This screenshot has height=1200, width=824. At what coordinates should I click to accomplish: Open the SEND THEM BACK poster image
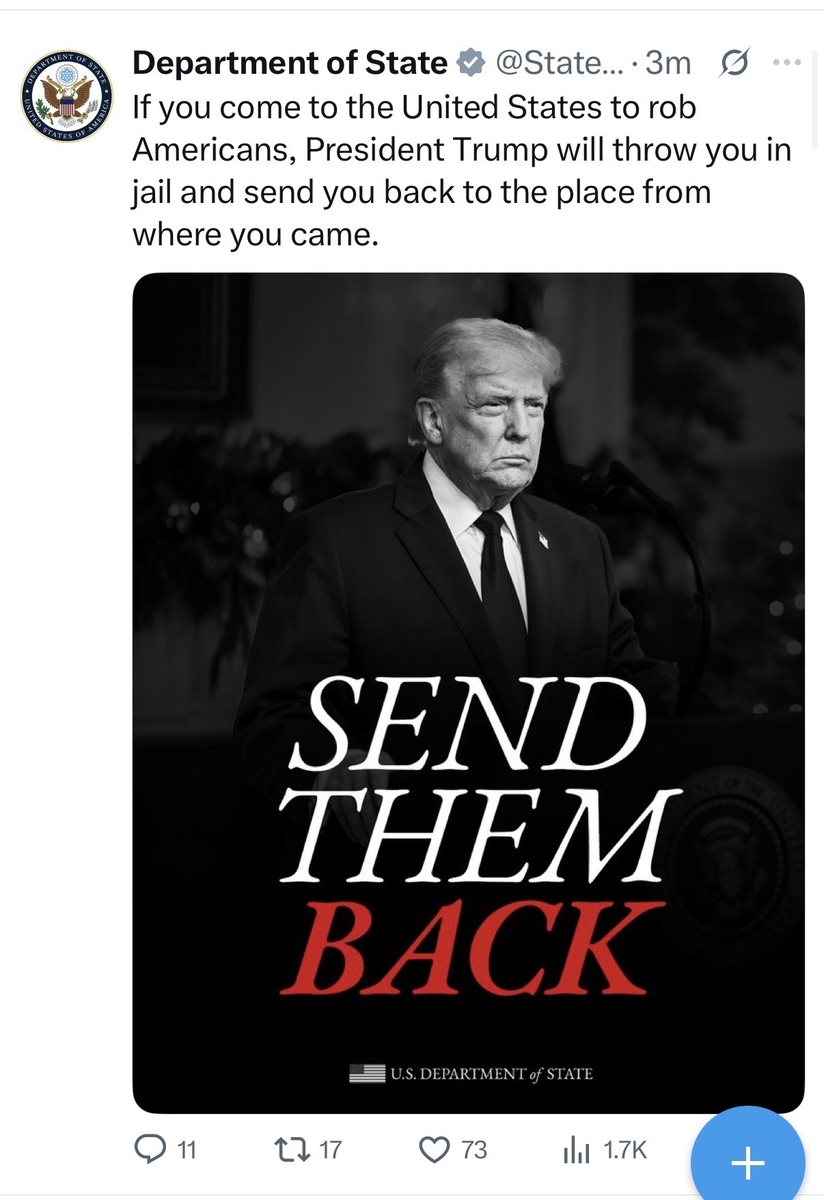click(x=468, y=693)
